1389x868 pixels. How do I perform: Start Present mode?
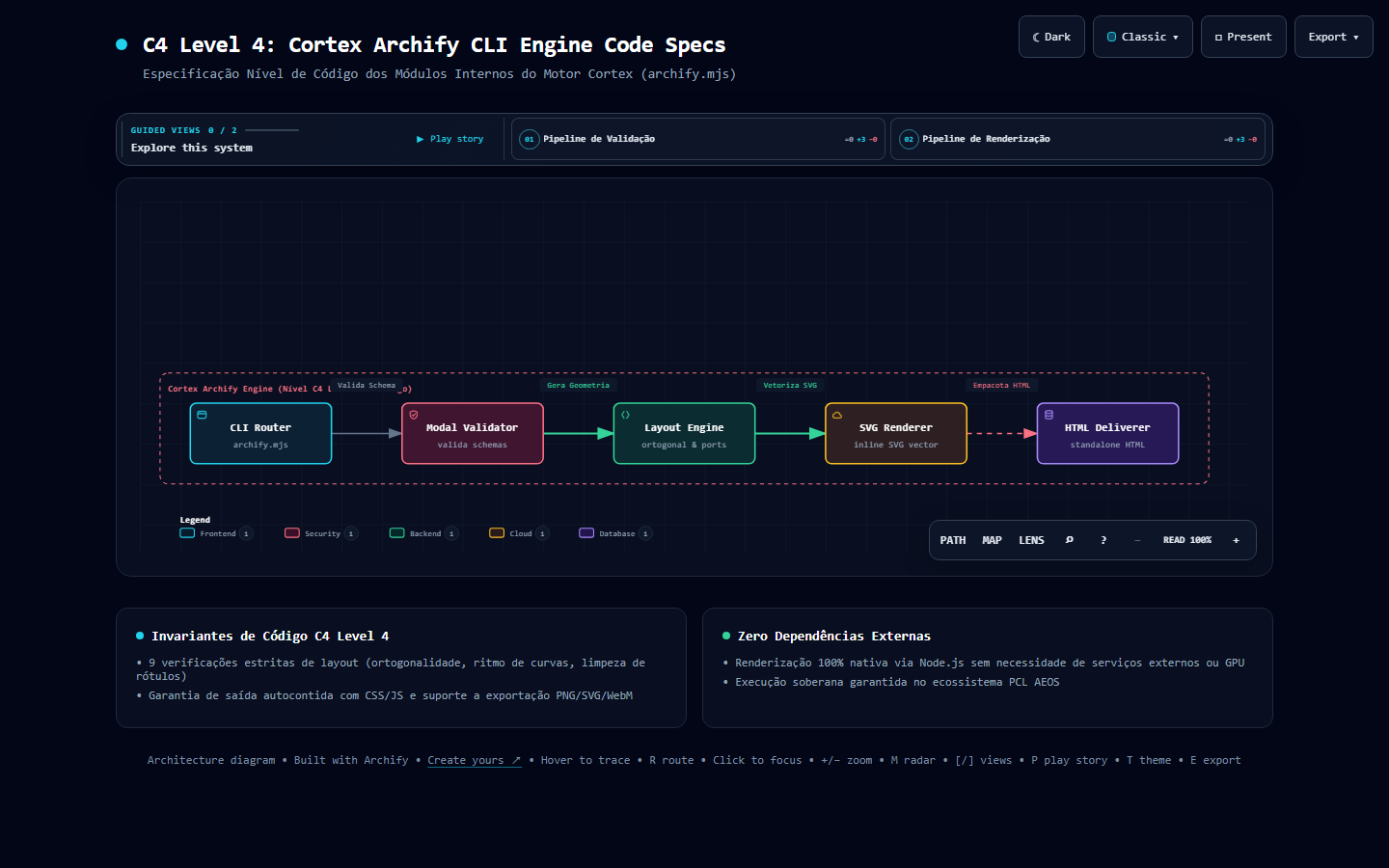[x=1243, y=37]
